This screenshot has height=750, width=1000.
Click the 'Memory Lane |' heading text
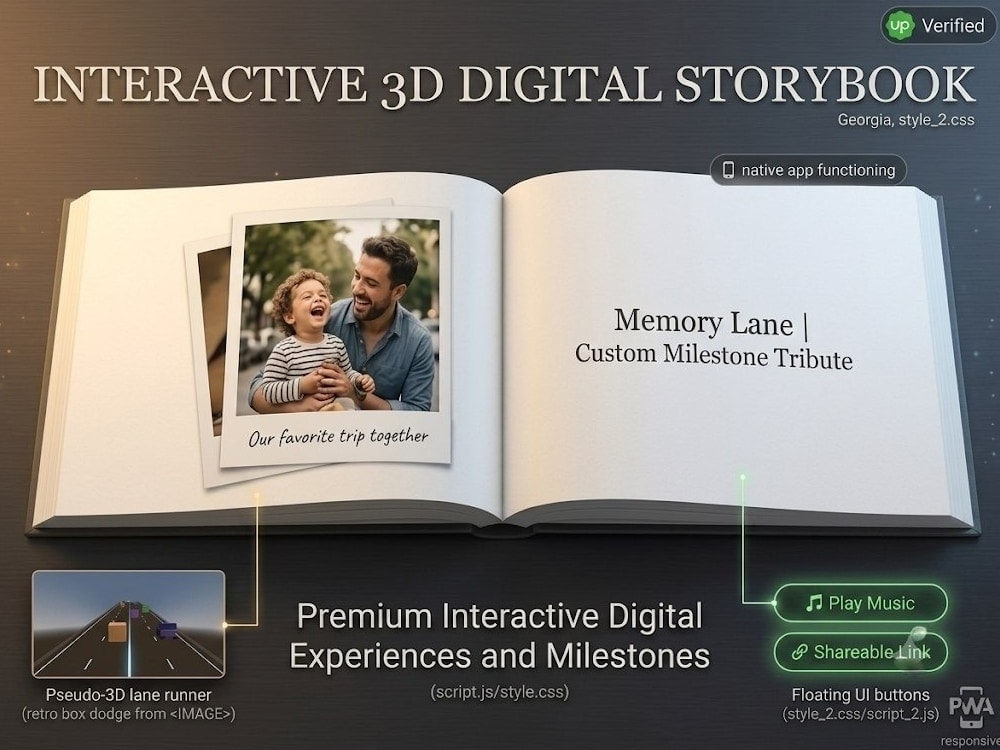pyautogui.click(x=711, y=323)
